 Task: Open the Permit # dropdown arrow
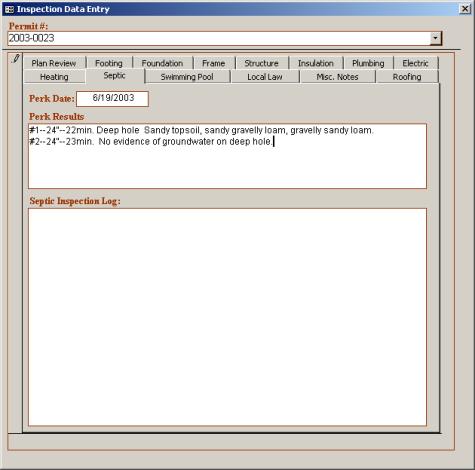[435, 38]
